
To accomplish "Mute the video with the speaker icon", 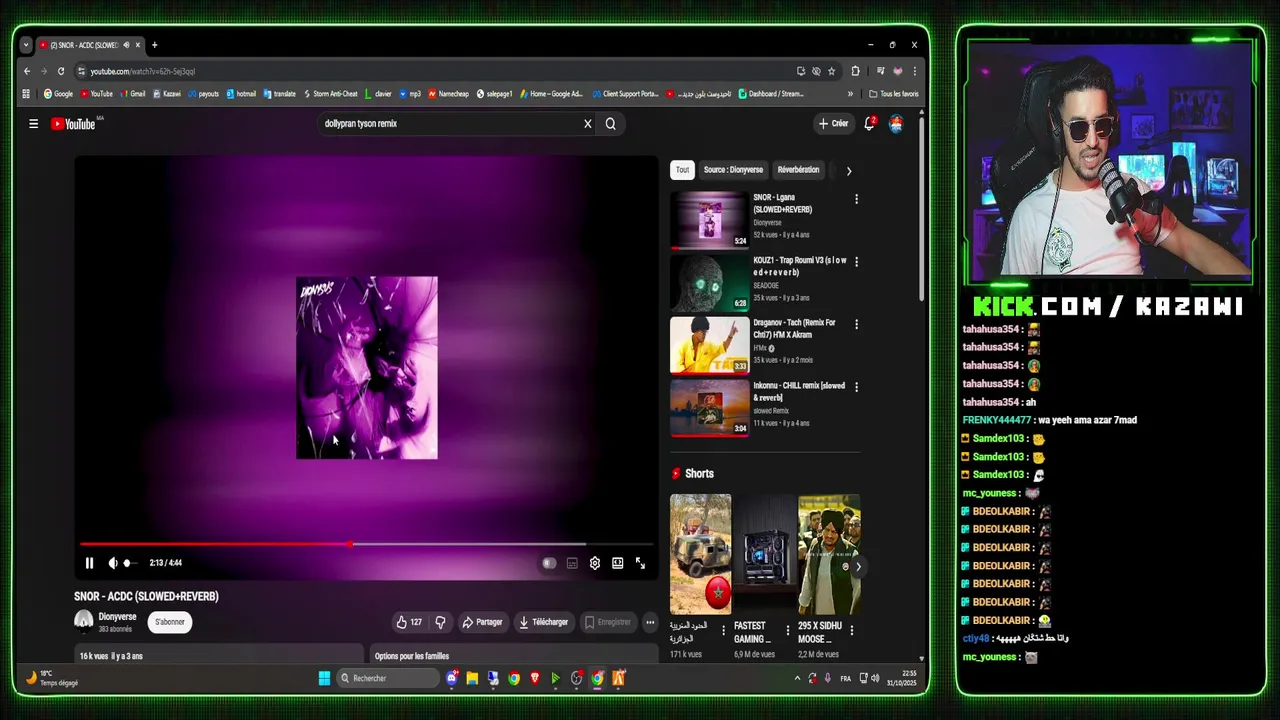I will coord(113,563).
